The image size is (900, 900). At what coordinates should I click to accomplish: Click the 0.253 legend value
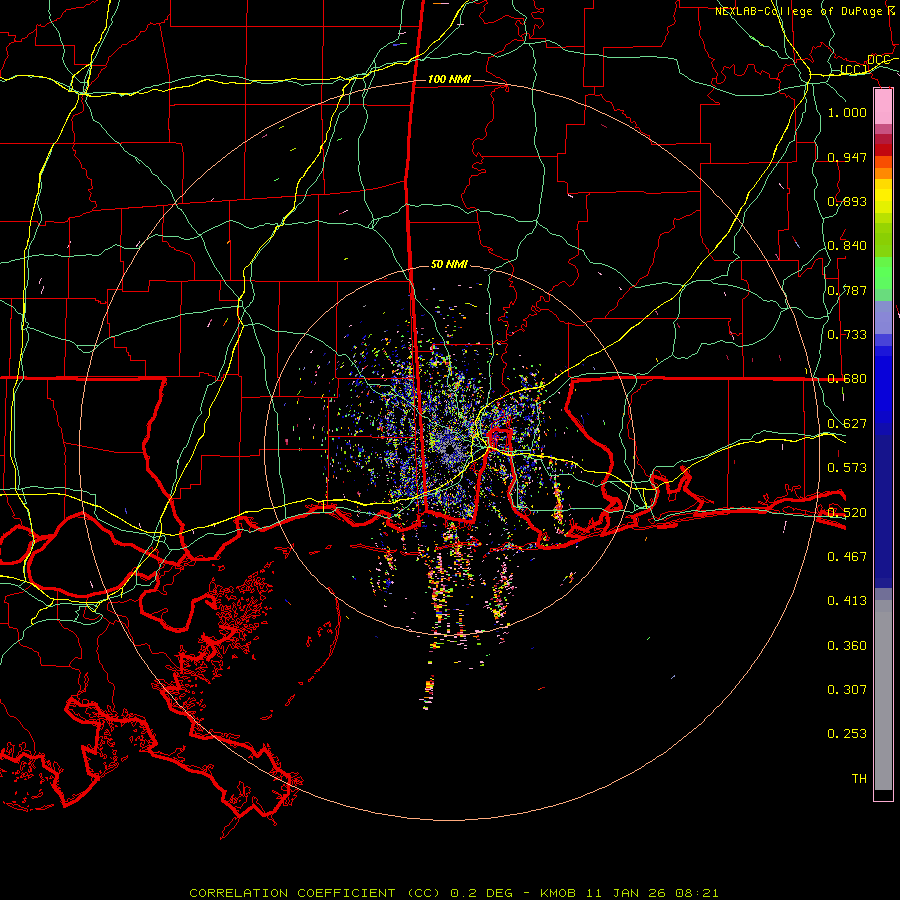pyautogui.click(x=847, y=734)
